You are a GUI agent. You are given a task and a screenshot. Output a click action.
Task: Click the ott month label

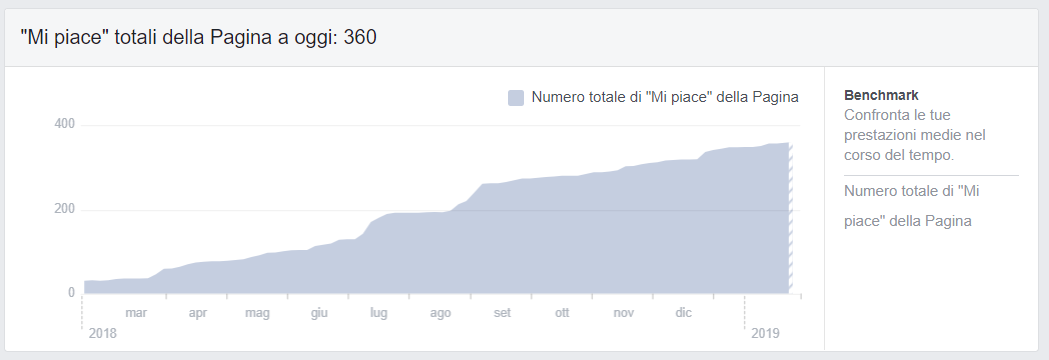click(x=562, y=312)
